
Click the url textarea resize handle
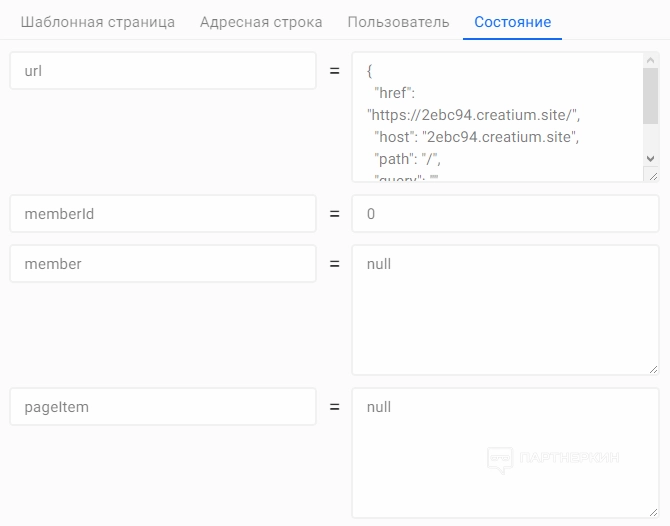coord(652,175)
